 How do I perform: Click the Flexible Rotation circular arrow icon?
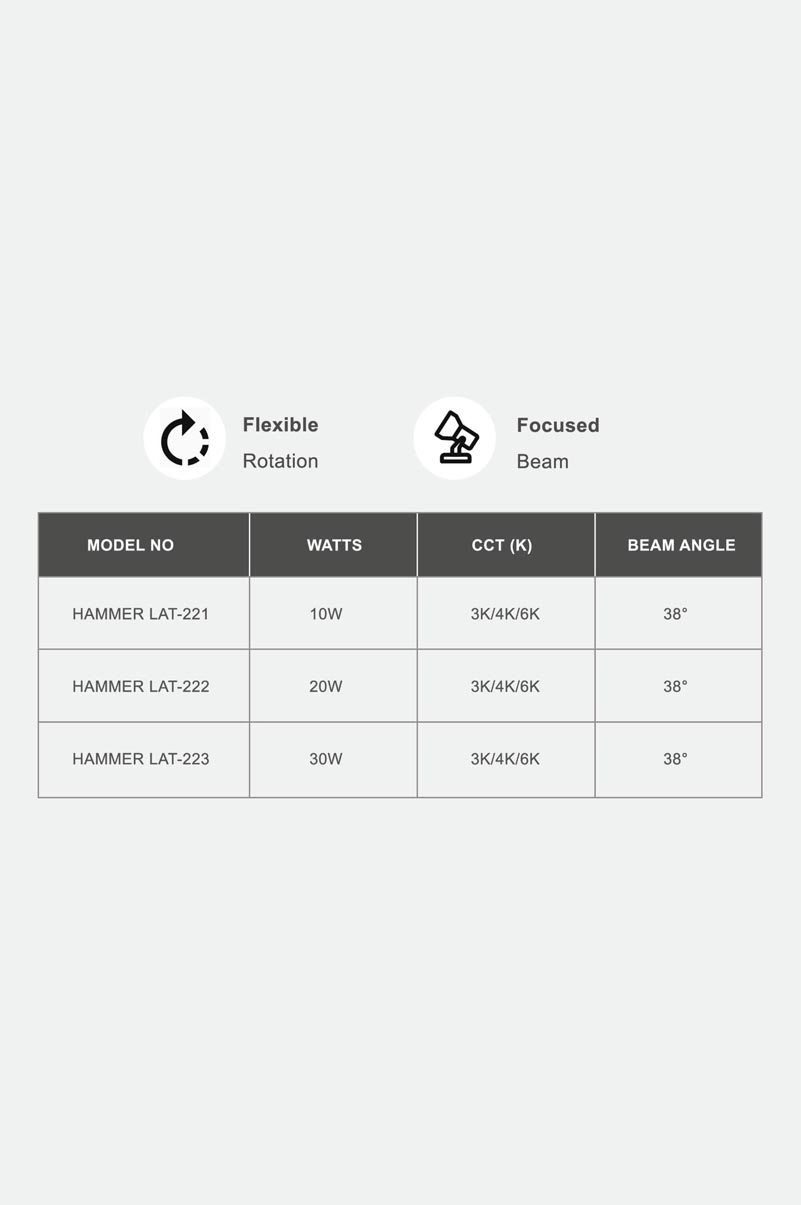pos(185,438)
